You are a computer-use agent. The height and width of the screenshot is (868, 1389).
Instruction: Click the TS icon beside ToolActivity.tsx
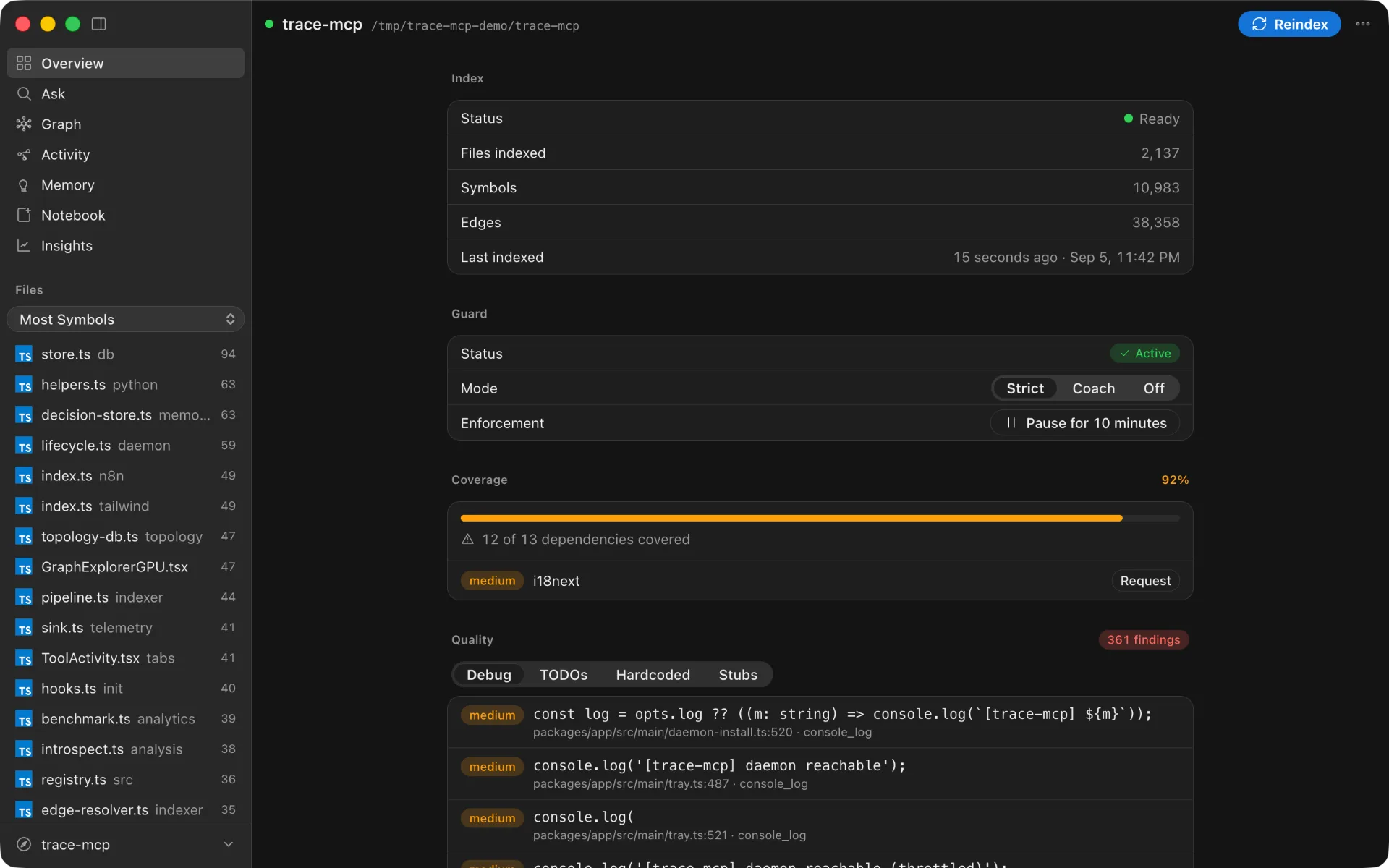click(x=24, y=658)
